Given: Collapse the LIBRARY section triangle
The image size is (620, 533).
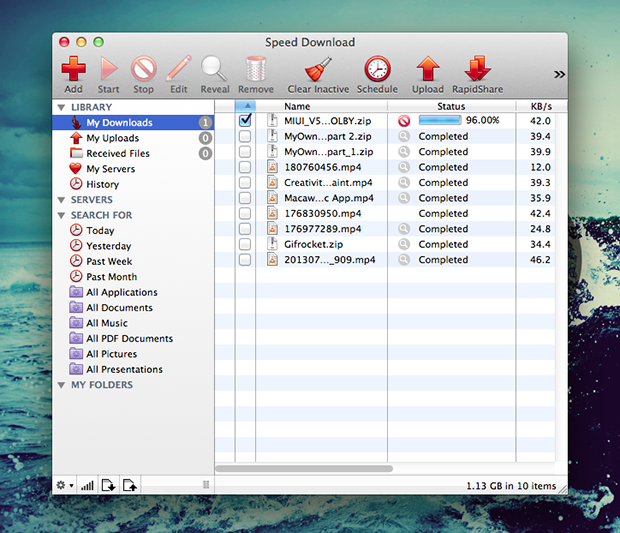Looking at the screenshot, I should coord(61,108).
